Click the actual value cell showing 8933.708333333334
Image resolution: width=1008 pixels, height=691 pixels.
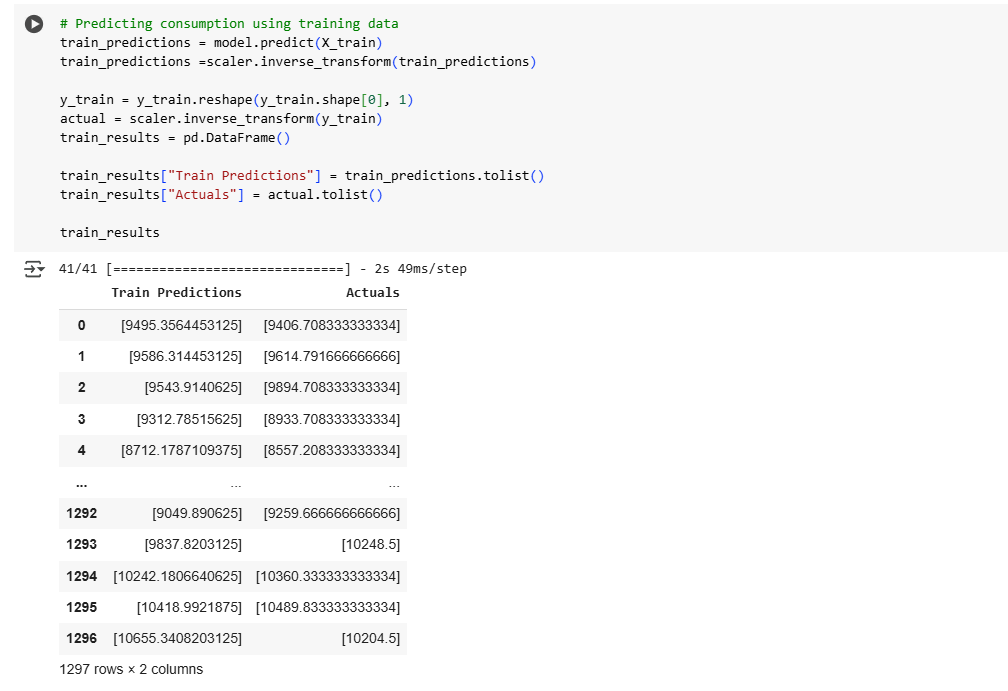pos(332,419)
